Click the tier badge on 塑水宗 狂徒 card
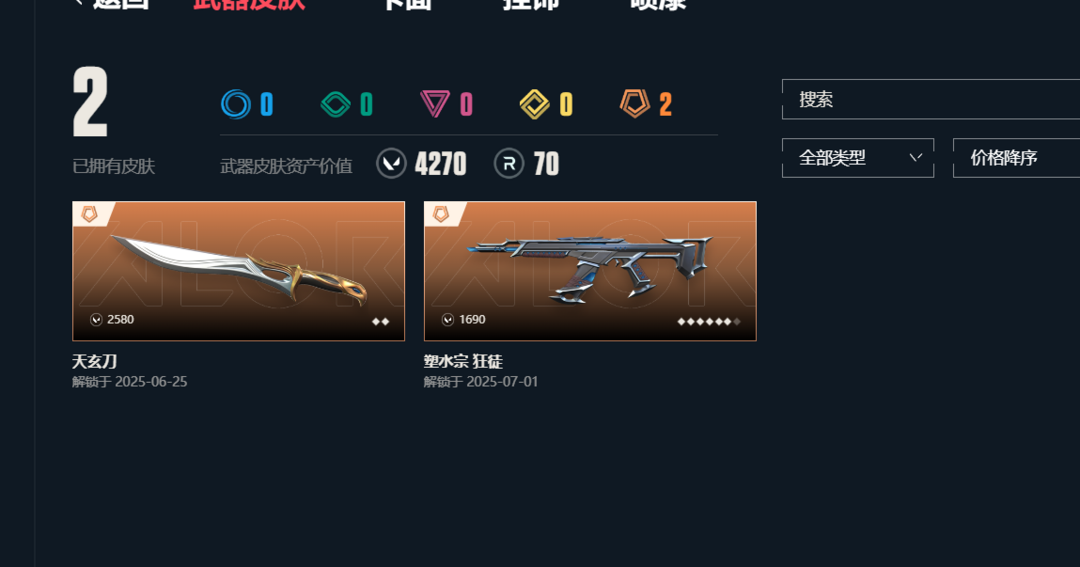 (441, 214)
